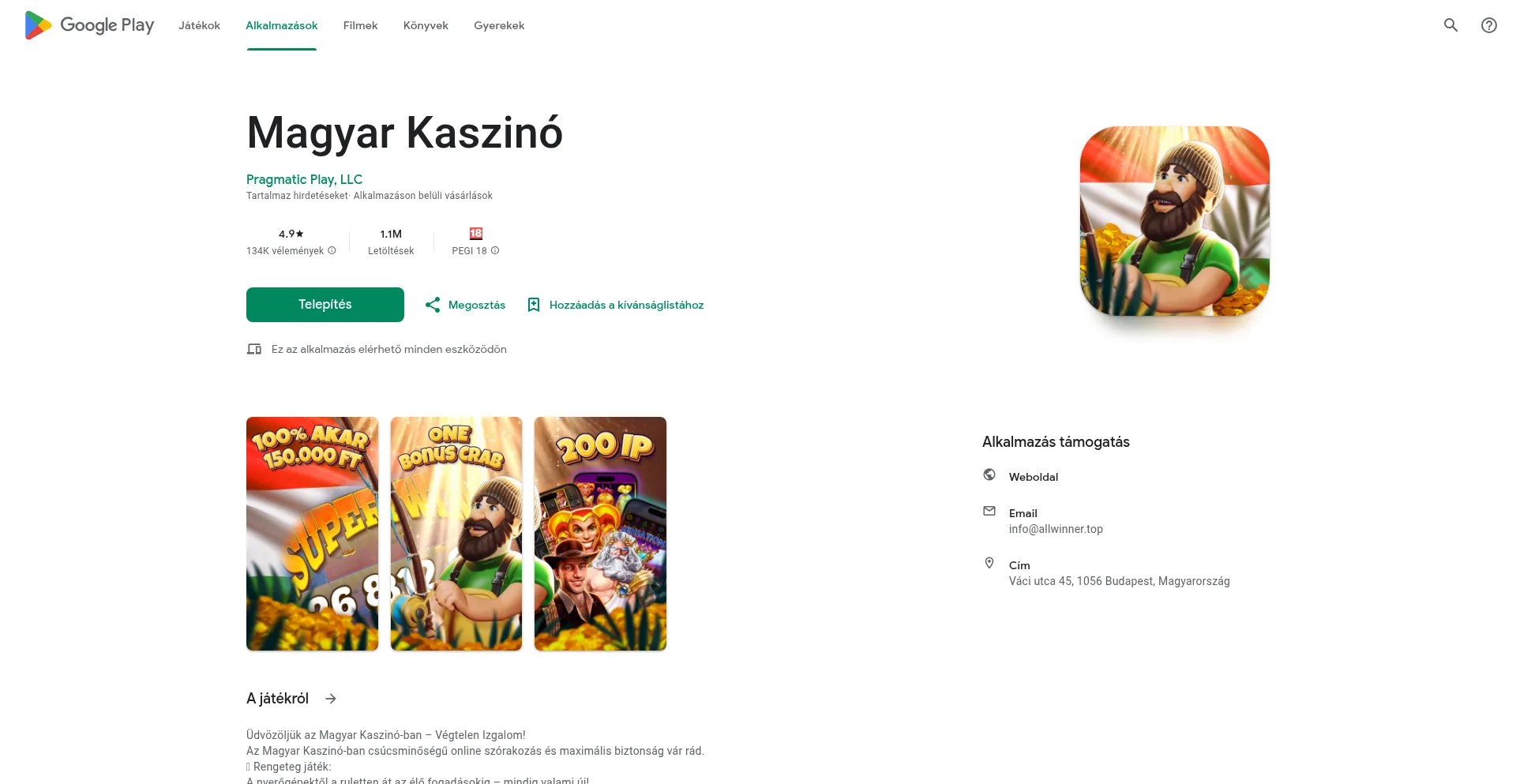Click the info icon next to PEGI 18
This screenshot has height=784, width=1516.
(495, 250)
